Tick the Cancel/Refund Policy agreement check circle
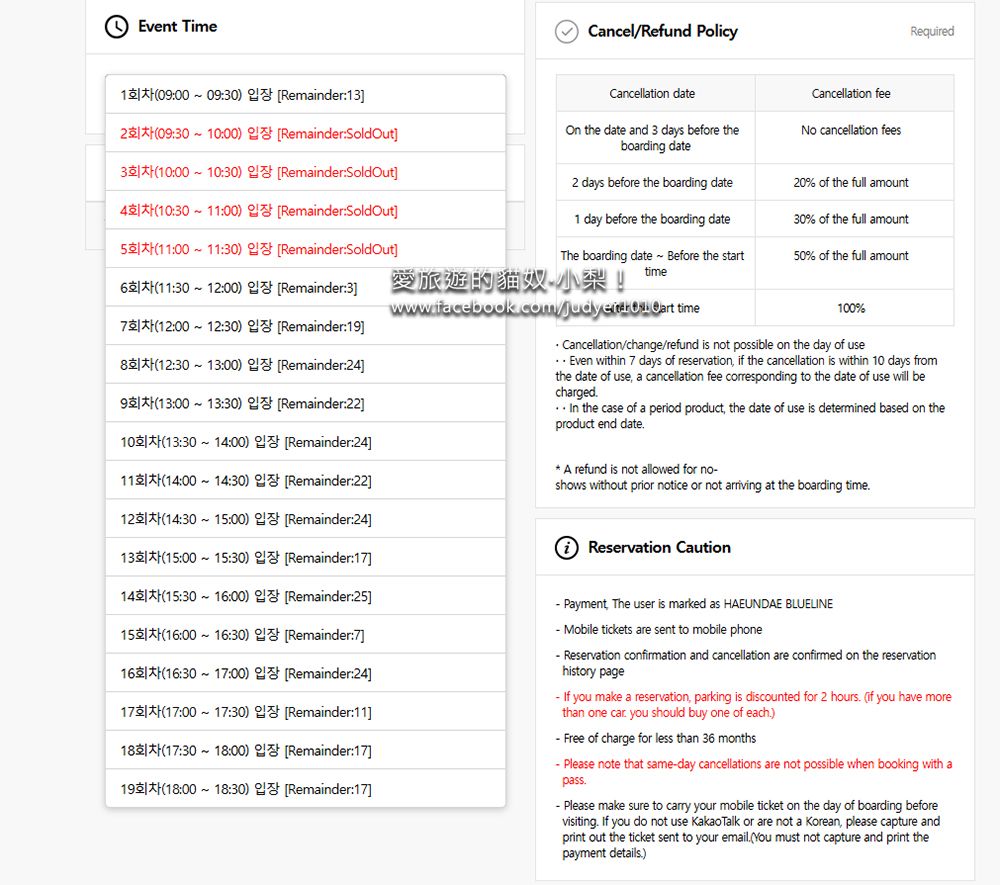Image resolution: width=1000 pixels, height=885 pixels. (x=567, y=32)
